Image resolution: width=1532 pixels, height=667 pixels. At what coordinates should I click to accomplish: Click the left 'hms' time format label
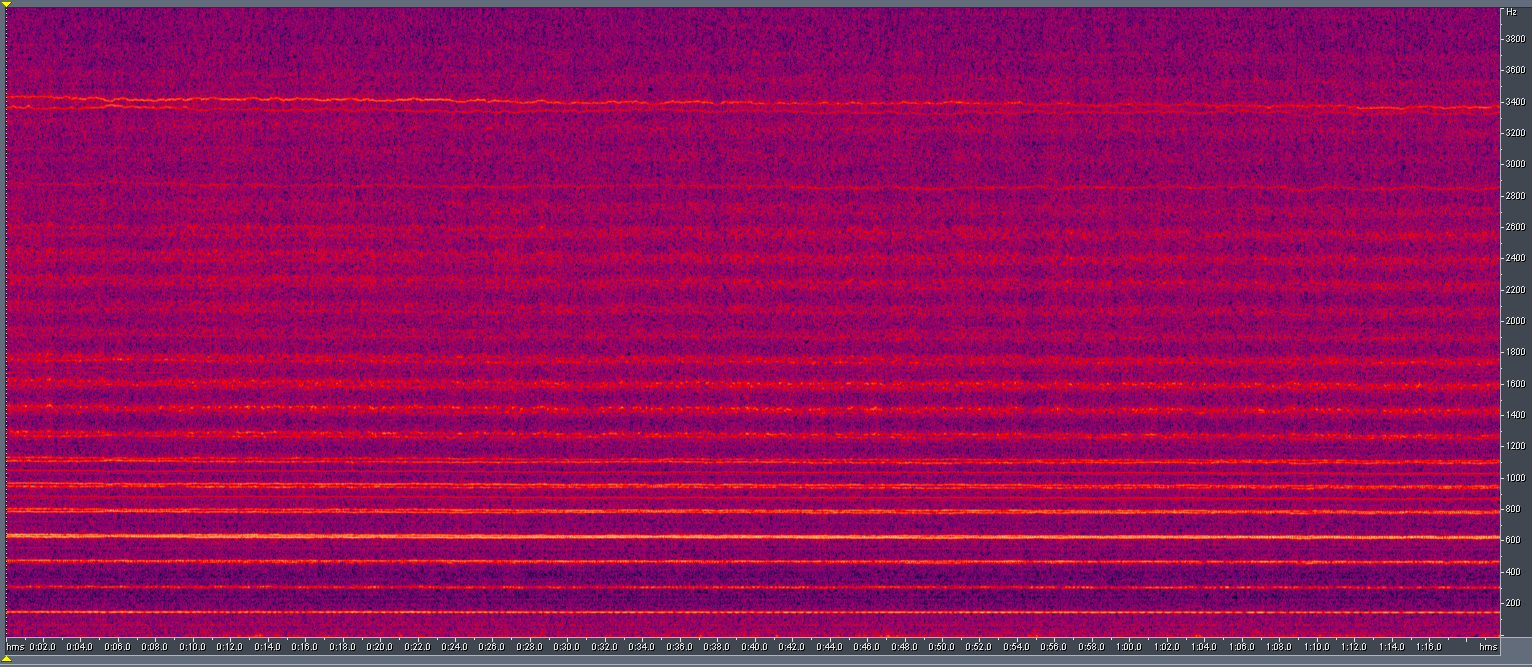(x=15, y=647)
